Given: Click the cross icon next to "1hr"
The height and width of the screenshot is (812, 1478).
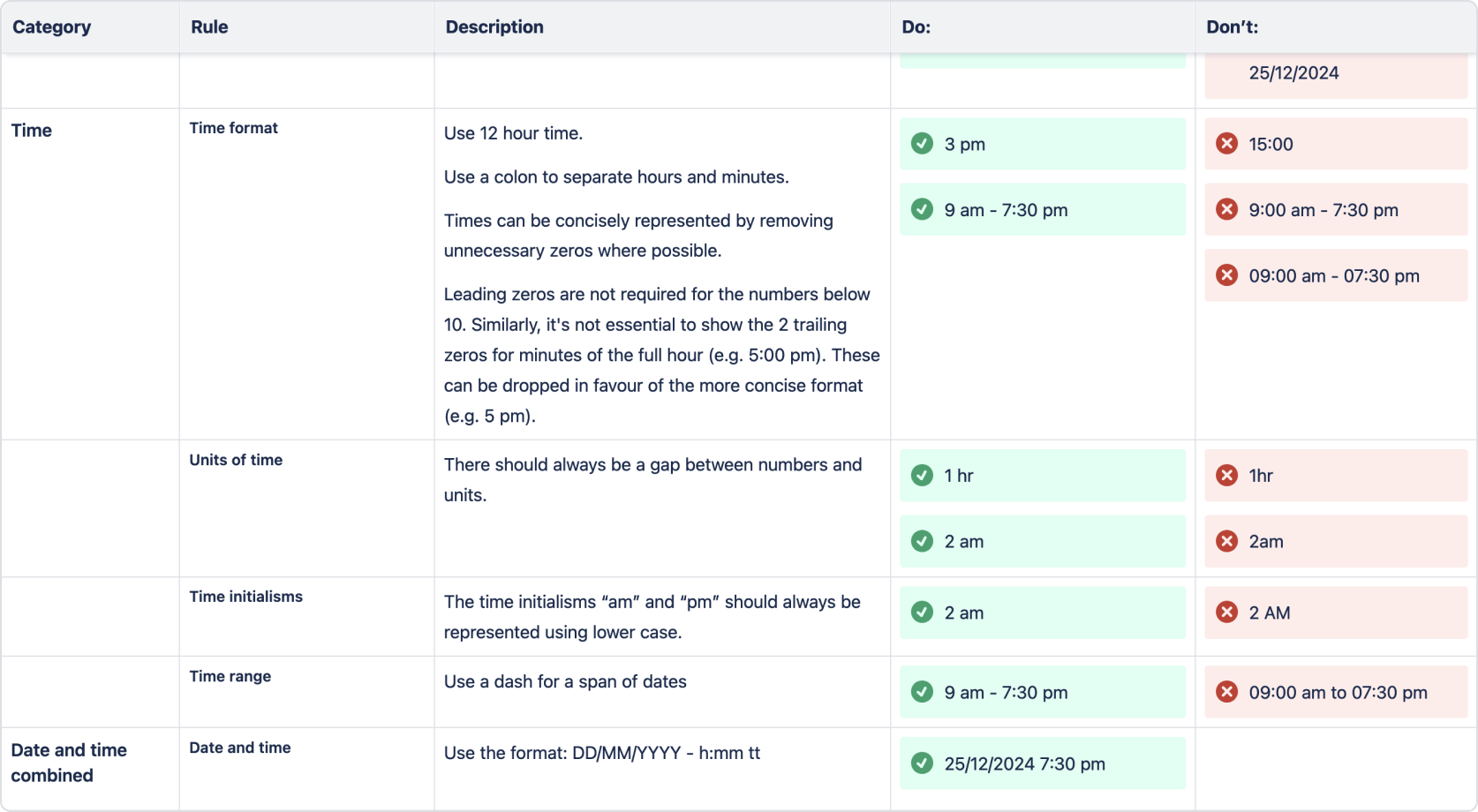Looking at the screenshot, I should pos(1227,476).
